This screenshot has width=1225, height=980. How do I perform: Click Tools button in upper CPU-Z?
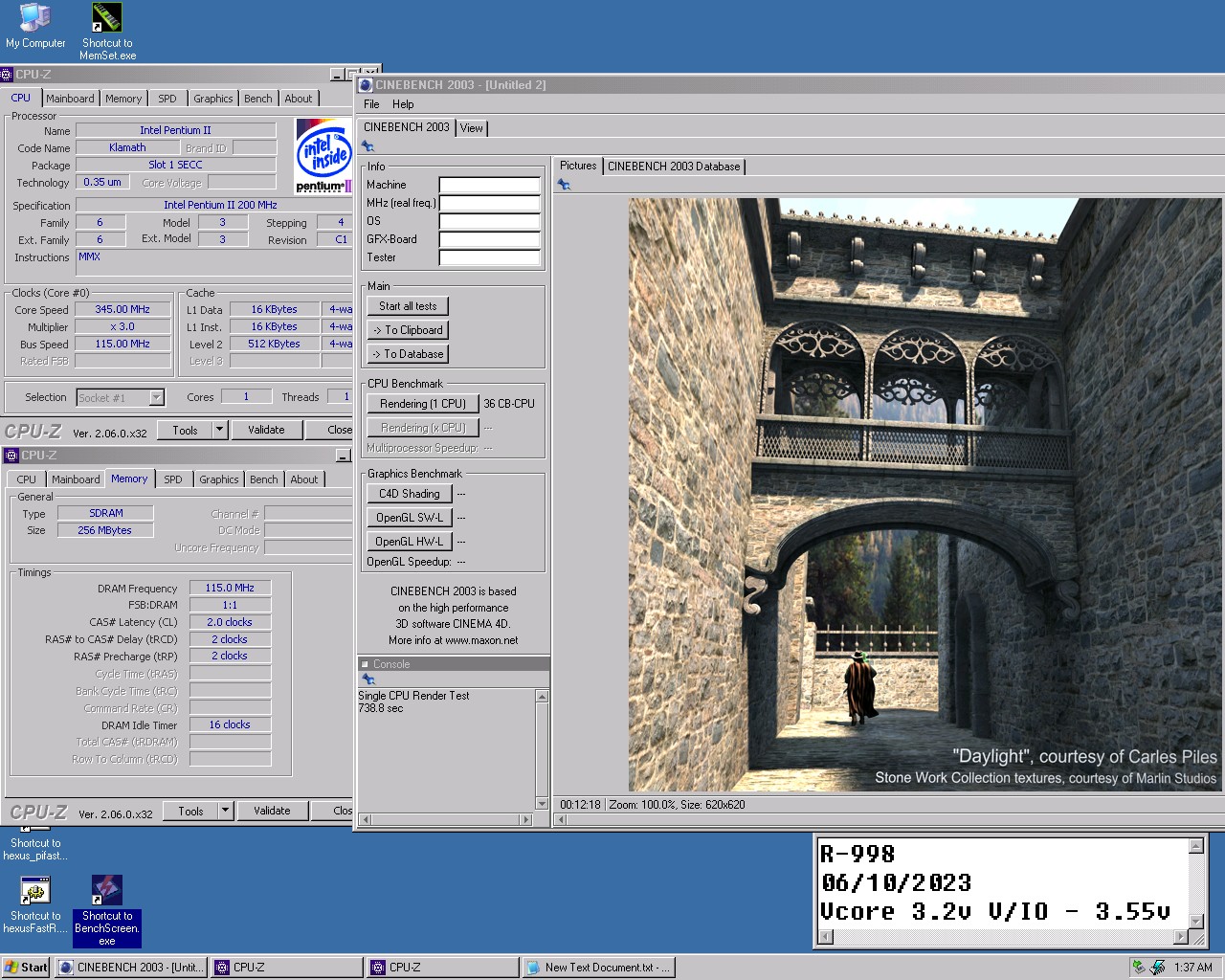[185, 430]
